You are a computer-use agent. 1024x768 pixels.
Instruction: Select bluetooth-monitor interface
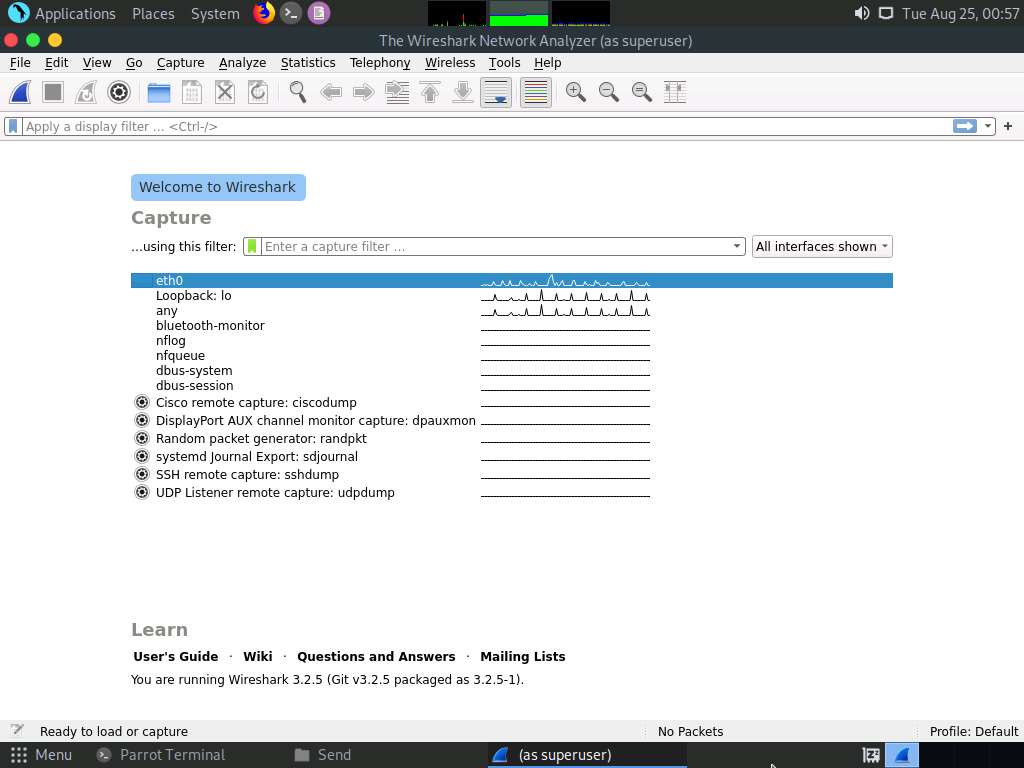[x=511, y=325]
